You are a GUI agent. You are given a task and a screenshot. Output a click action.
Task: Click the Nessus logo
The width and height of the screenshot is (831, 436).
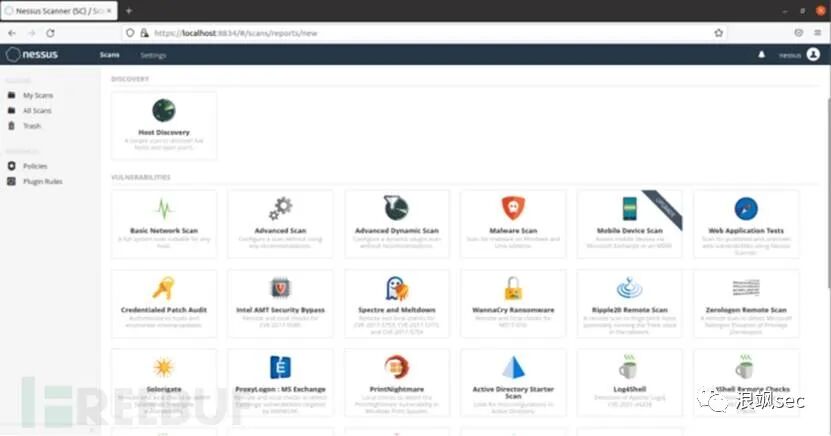tap(32, 54)
